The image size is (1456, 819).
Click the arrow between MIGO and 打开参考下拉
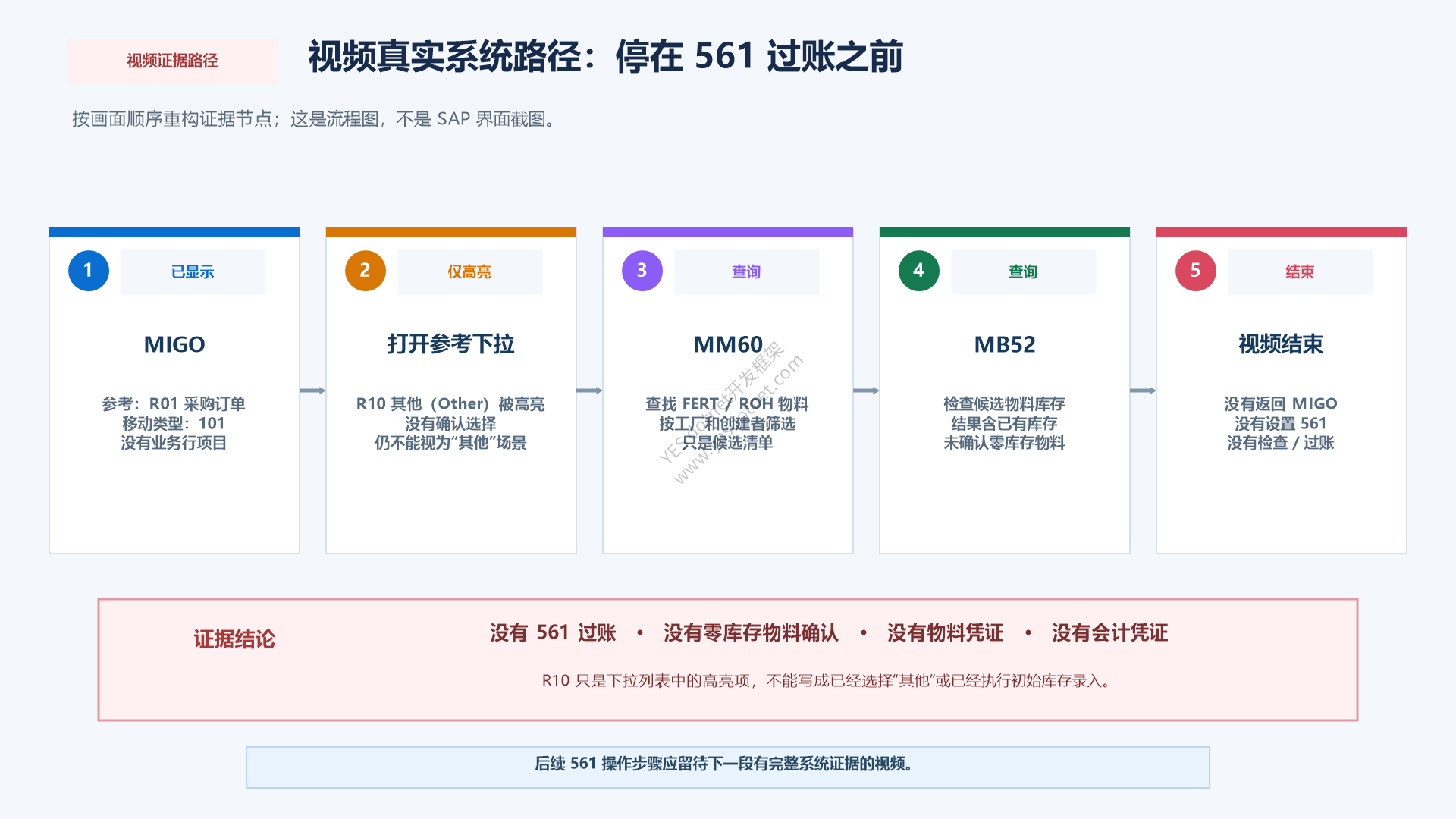tap(312, 391)
